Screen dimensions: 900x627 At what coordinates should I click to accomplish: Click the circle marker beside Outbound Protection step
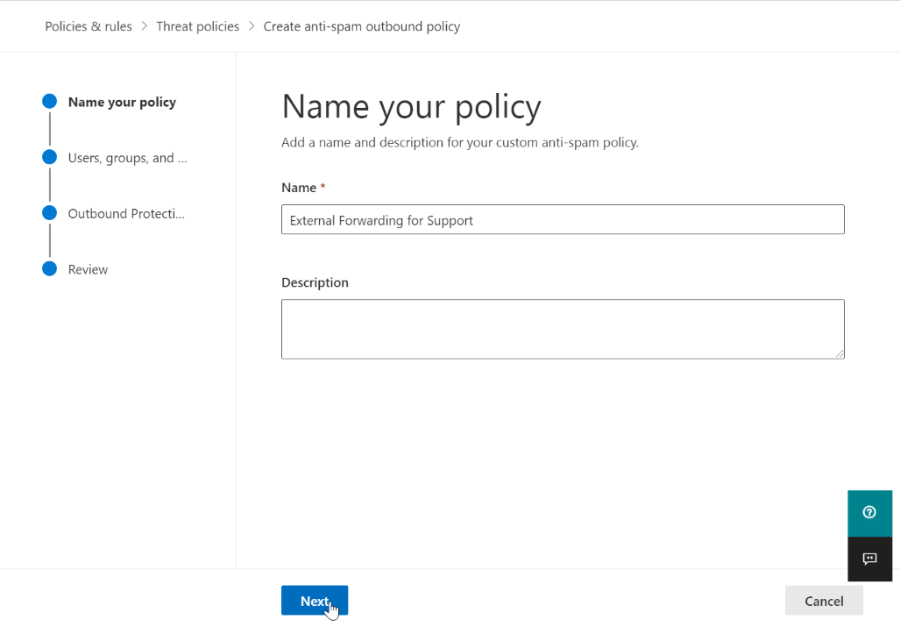pos(49,213)
